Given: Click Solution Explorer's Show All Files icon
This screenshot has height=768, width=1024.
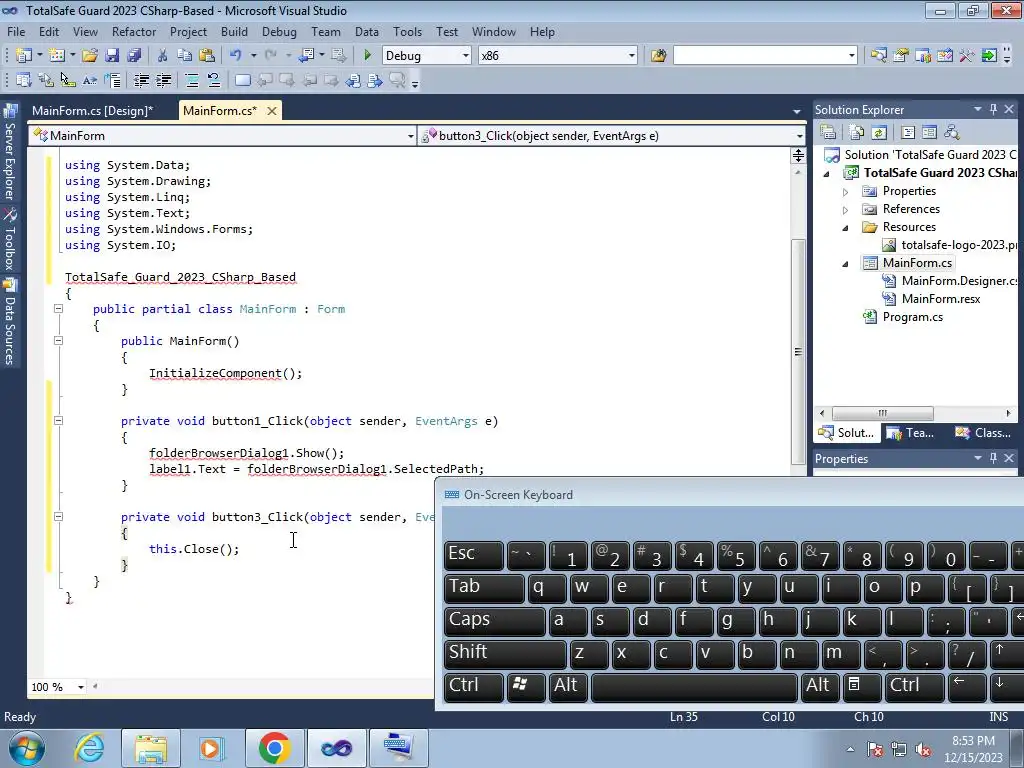Looking at the screenshot, I should point(857,133).
